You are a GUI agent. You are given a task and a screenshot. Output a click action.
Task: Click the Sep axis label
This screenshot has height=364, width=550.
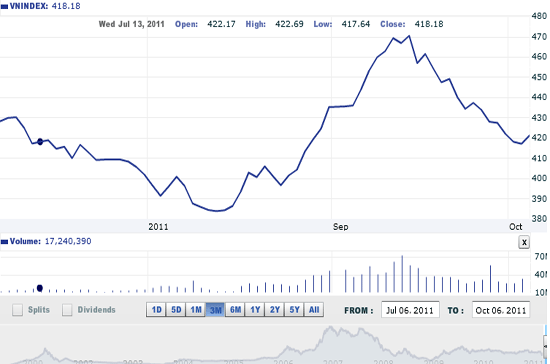pyautogui.click(x=341, y=227)
